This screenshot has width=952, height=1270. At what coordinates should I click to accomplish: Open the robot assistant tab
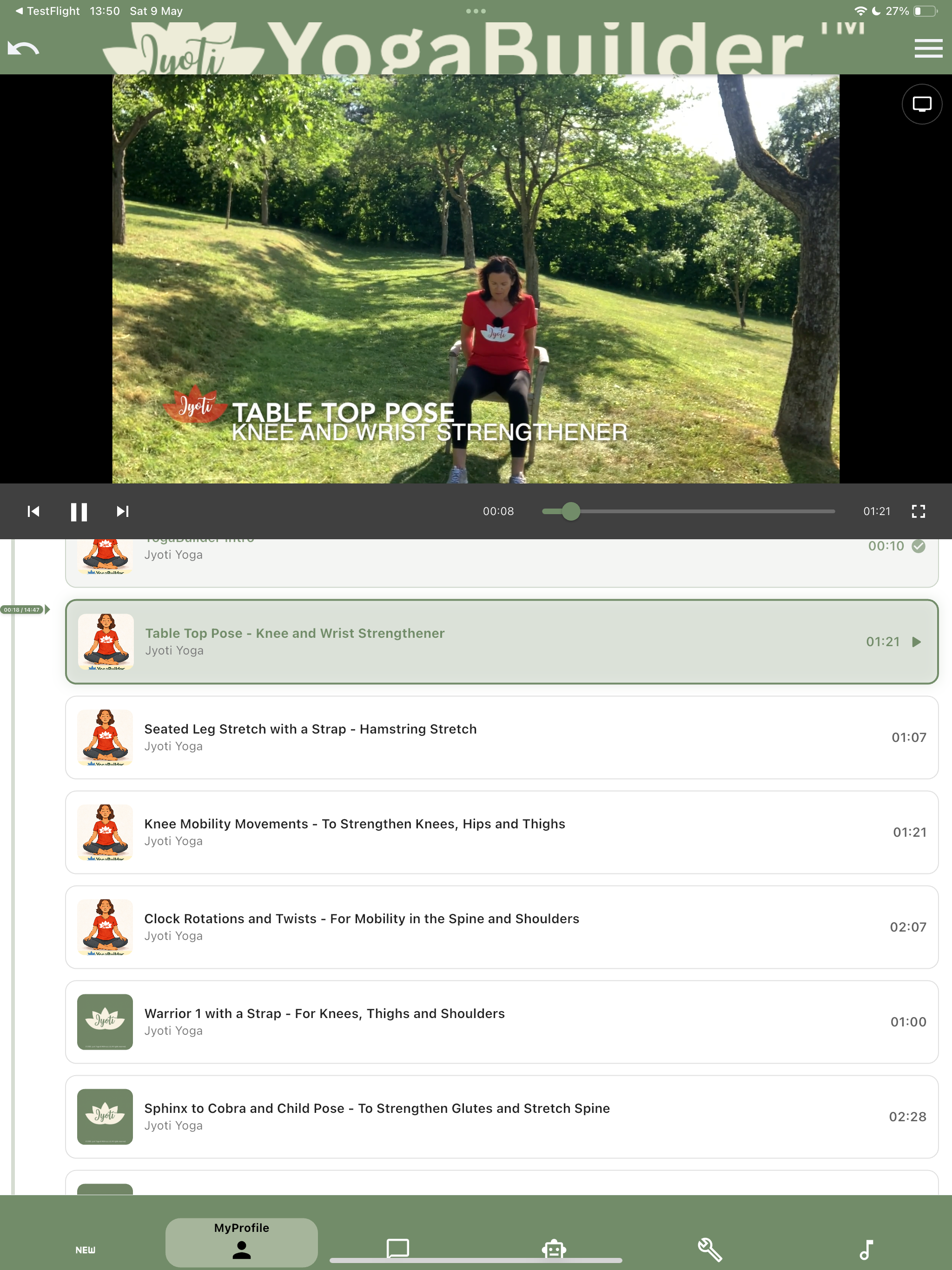click(x=554, y=1249)
